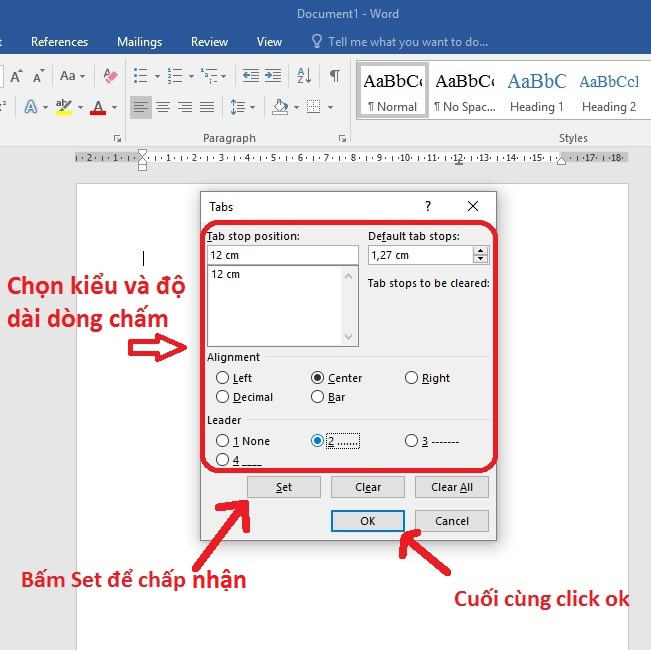Click the Borders icon
The width and height of the screenshot is (651, 650).
[x=313, y=108]
